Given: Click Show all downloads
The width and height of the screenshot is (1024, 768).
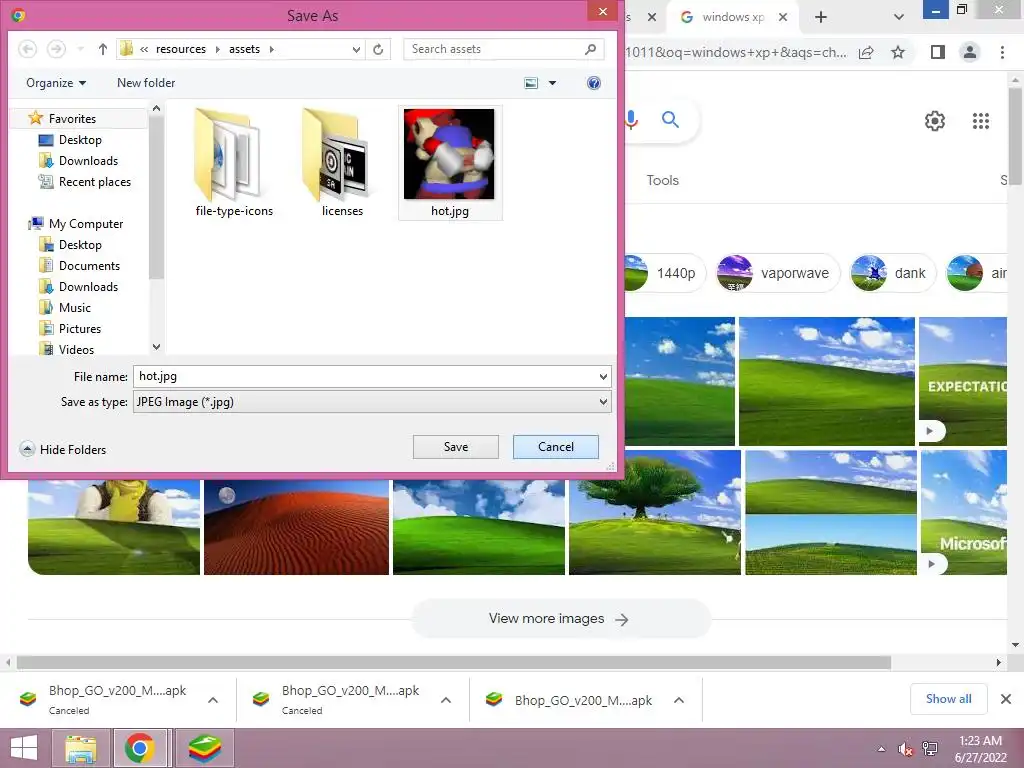Looking at the screenshot, I should pyautogui.click(x=948, y=699).
